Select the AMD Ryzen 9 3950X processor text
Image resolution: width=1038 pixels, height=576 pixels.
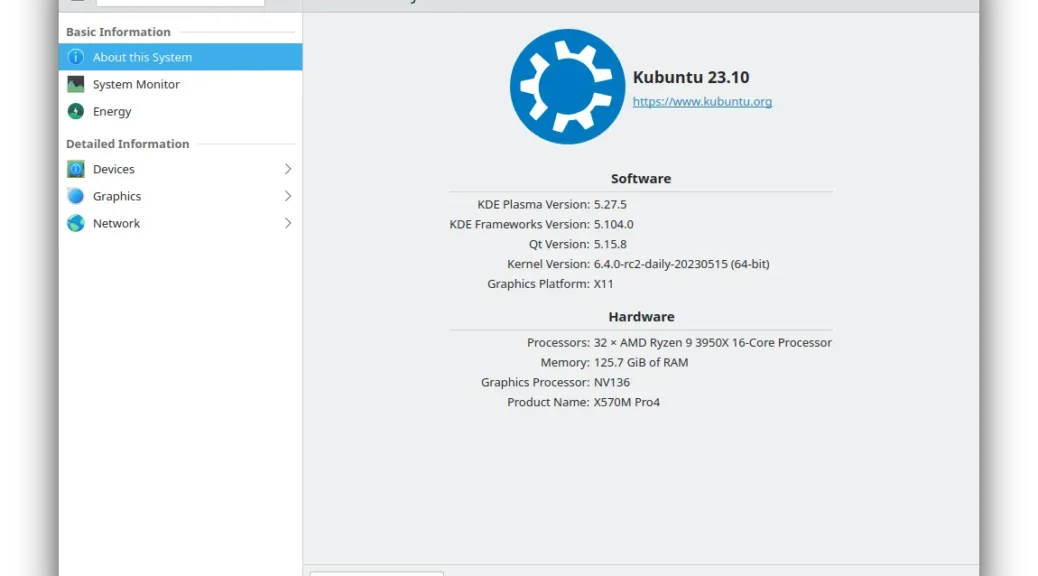coord(713,342)
